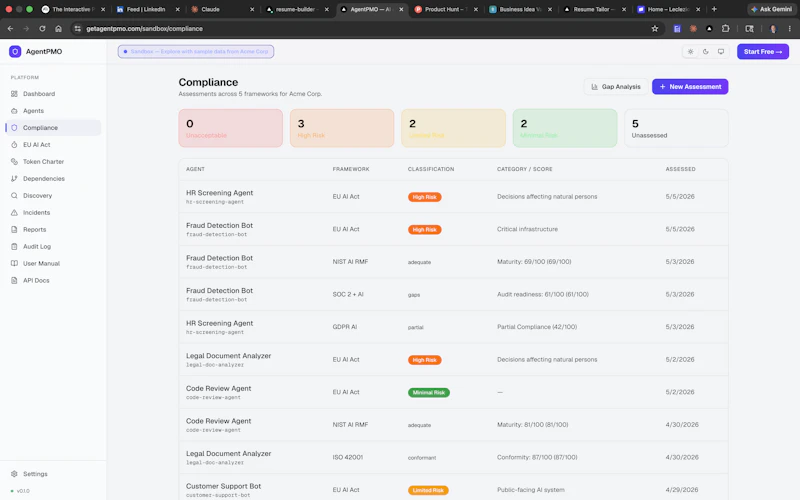Open Incidents in the sidebar

(x=36, y=213)
